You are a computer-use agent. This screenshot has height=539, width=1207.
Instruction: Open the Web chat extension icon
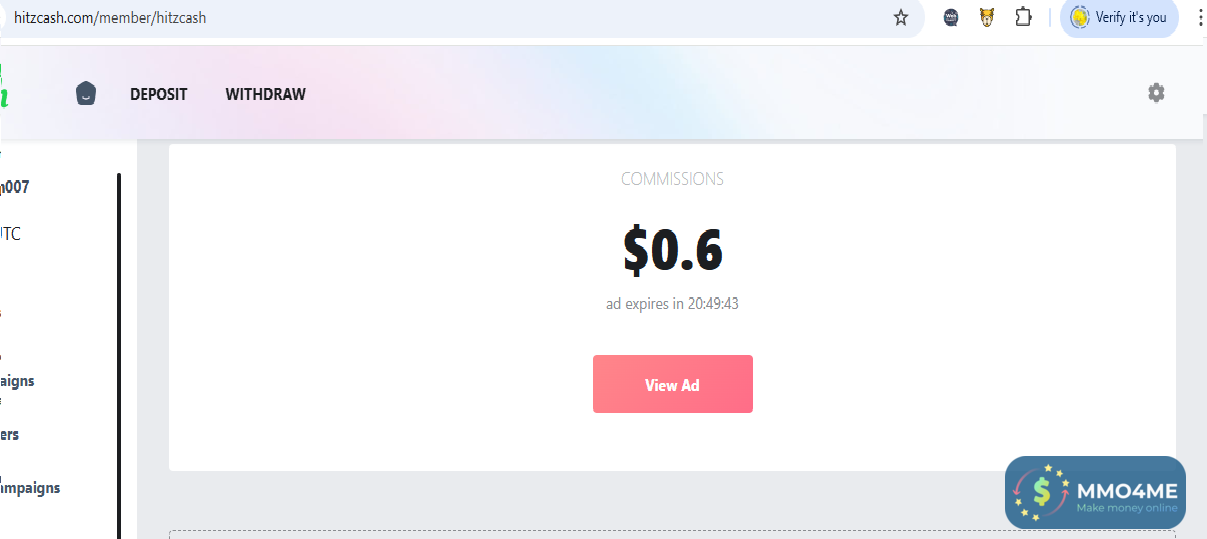[951, 18]
